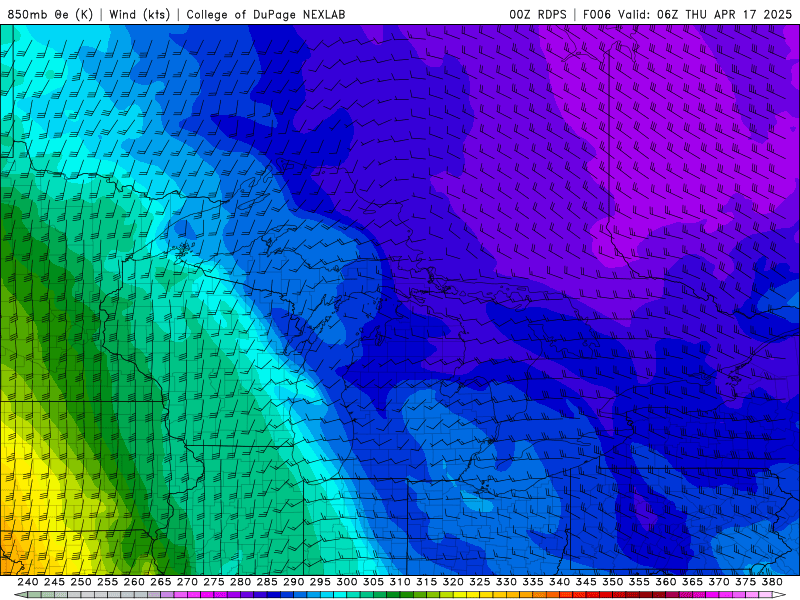This screenshot has height=600, width=800.
Task: Pick the 360 label on the scale
Action: click(665, 582)
